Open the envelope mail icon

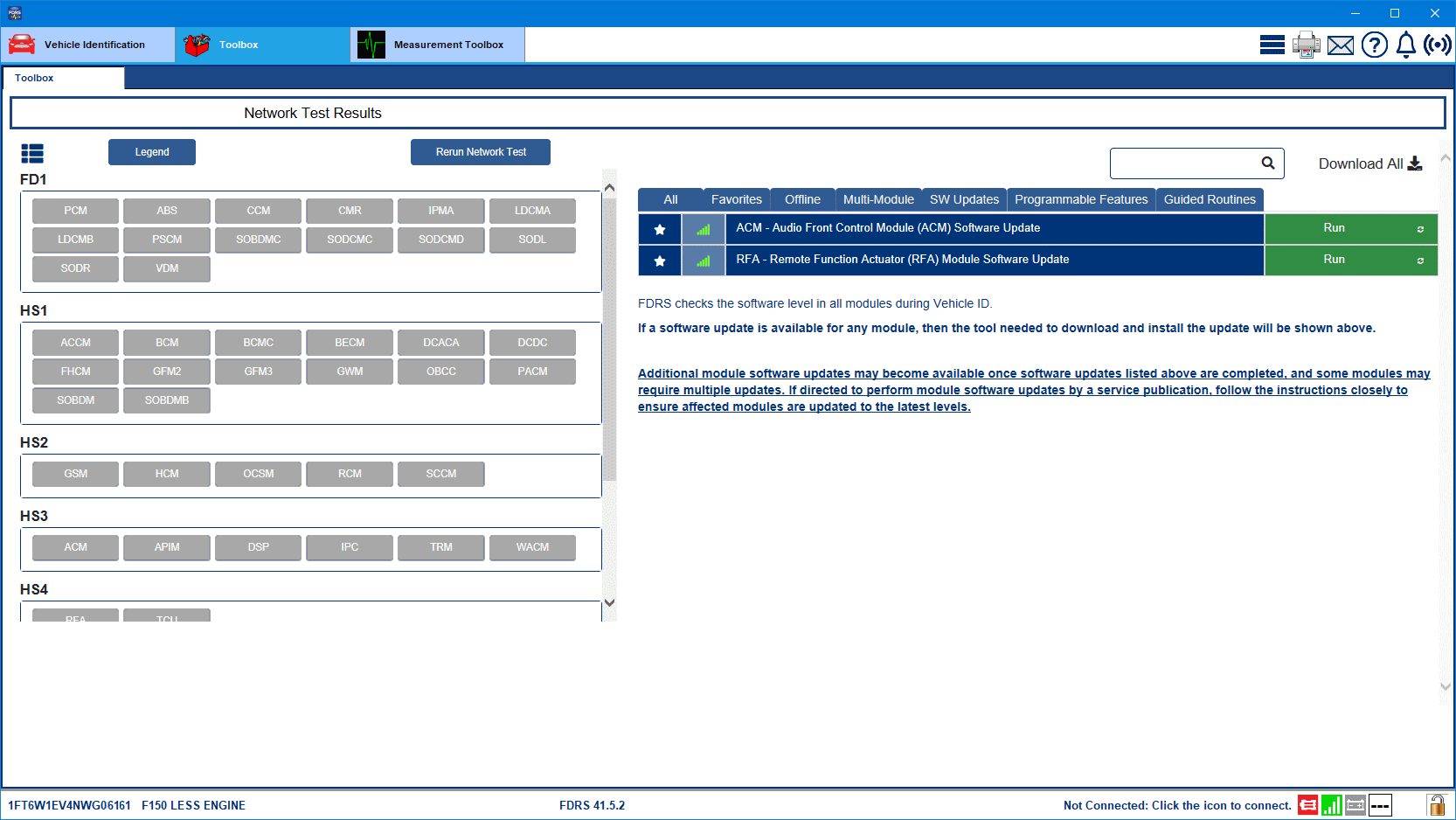pos(1341,45)
